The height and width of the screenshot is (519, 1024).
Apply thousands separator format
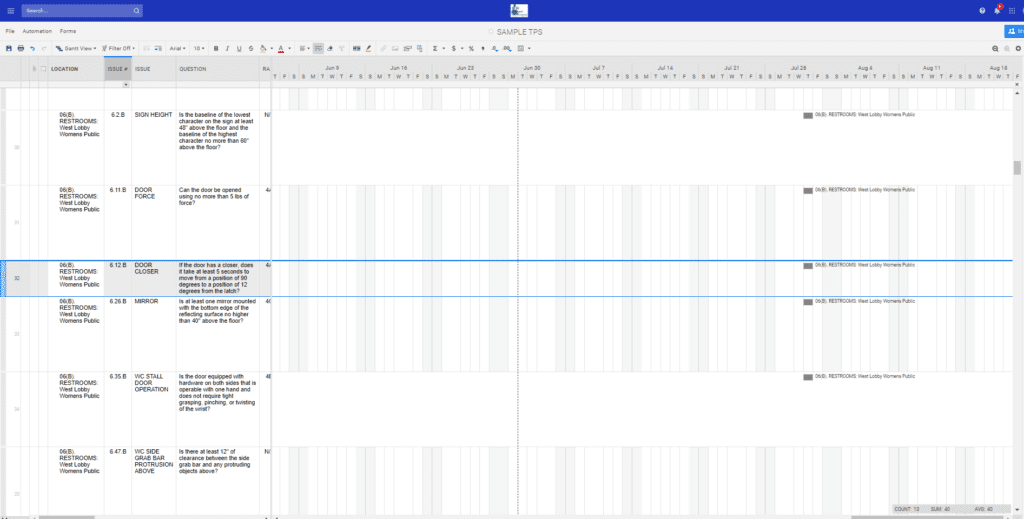tap(483, 48)
